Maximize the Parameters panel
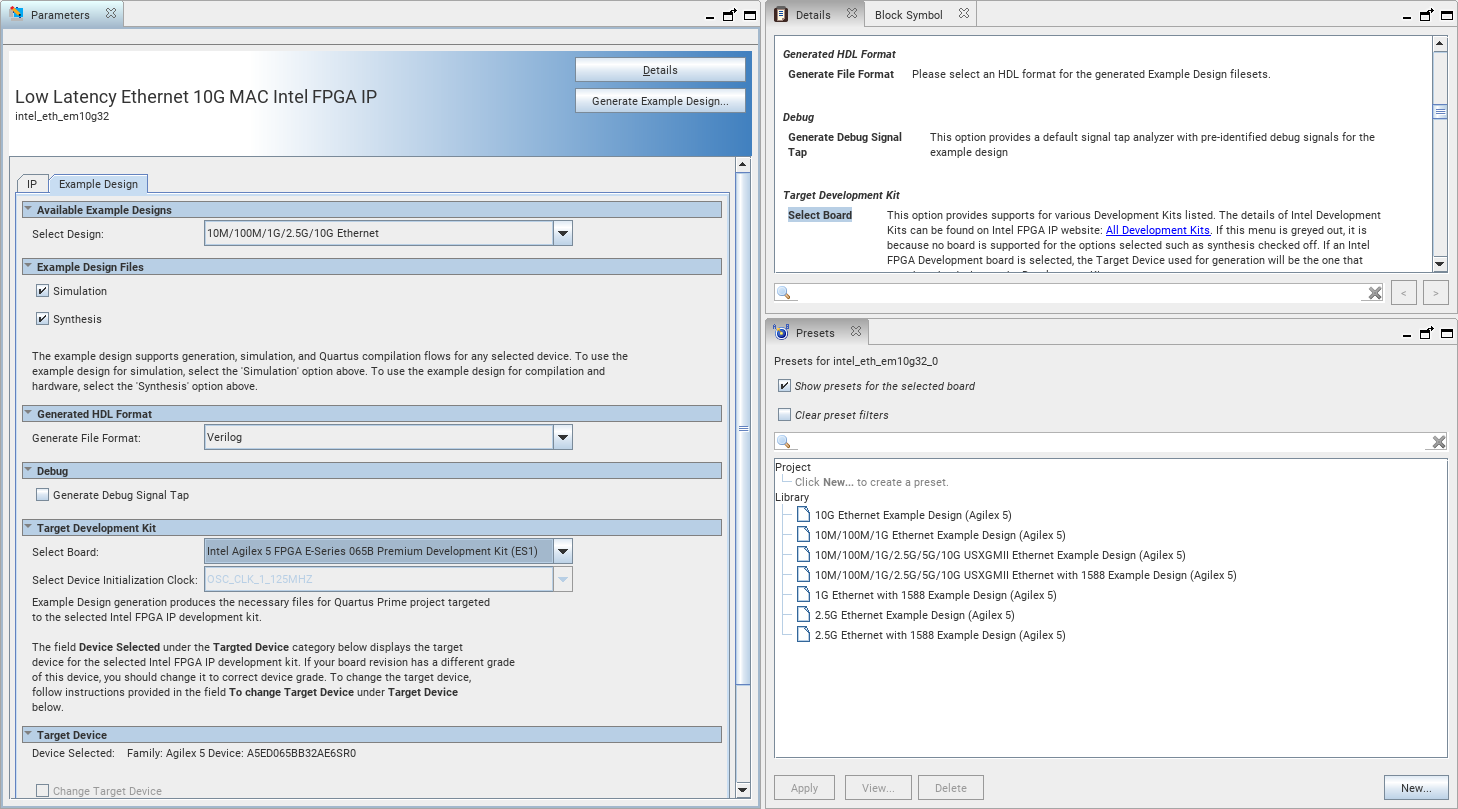 click(x=749, y=15)
